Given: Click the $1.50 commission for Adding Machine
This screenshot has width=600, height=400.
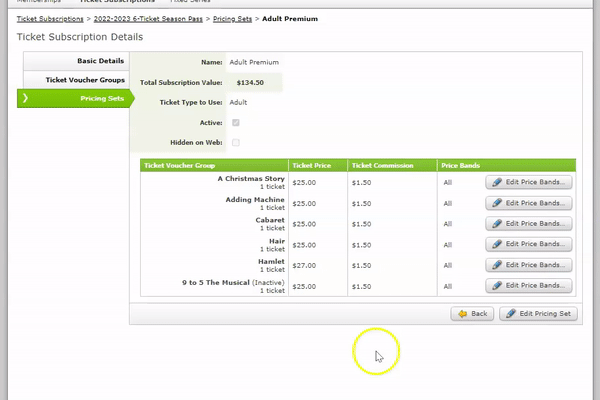Looking at the screenshot, I should pyautogui.click(x=362, y=204).
